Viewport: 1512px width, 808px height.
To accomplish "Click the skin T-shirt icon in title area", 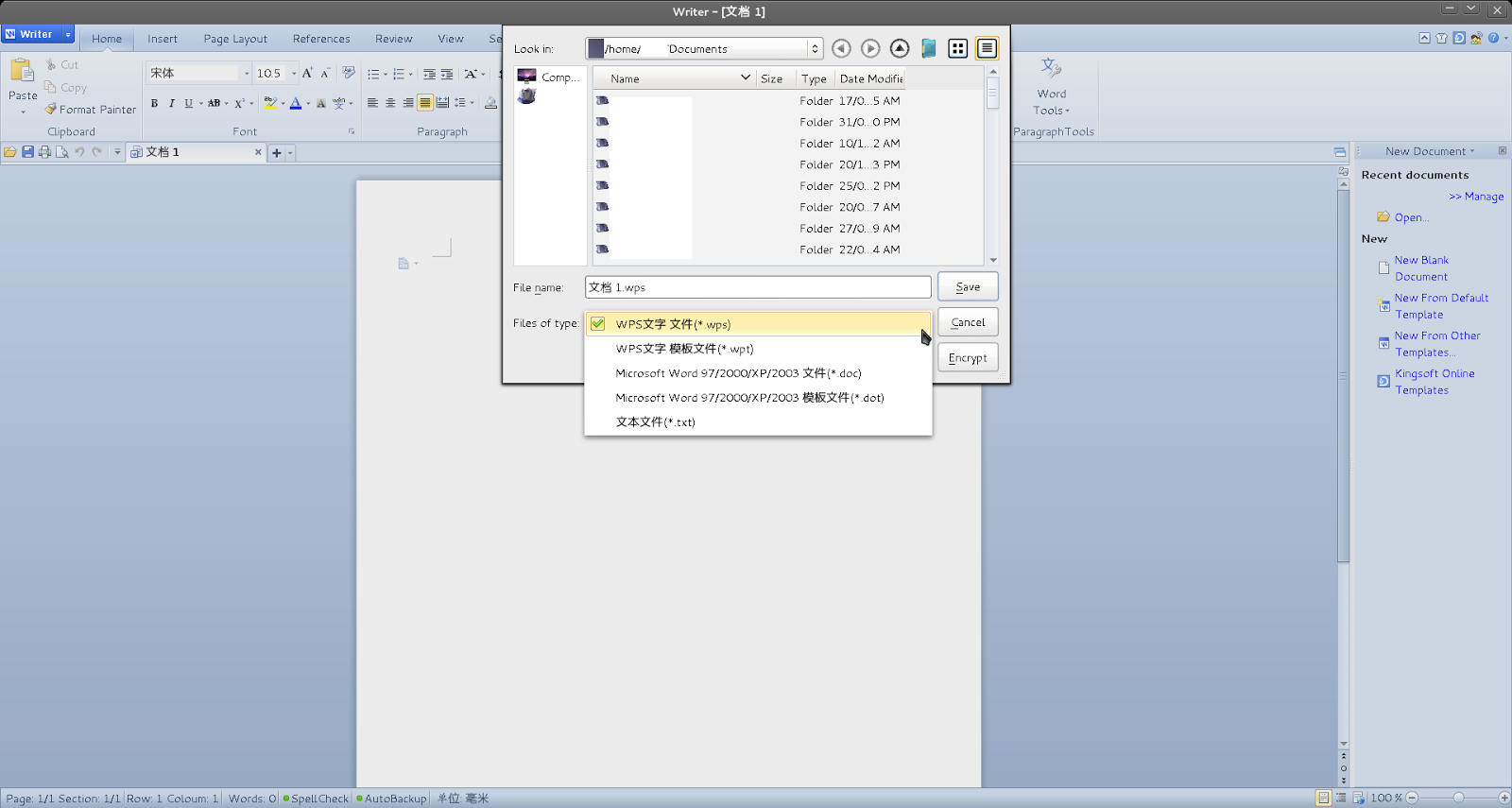I will (1441, 38).
